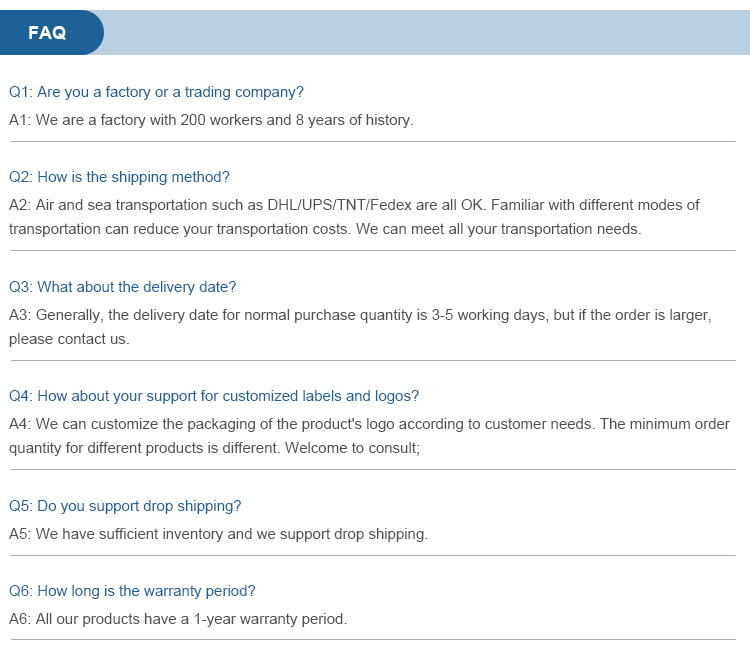Click answer A3 about 3-5 working days
The width and height of the screenshot is (750, 661).
click(360, 315)
